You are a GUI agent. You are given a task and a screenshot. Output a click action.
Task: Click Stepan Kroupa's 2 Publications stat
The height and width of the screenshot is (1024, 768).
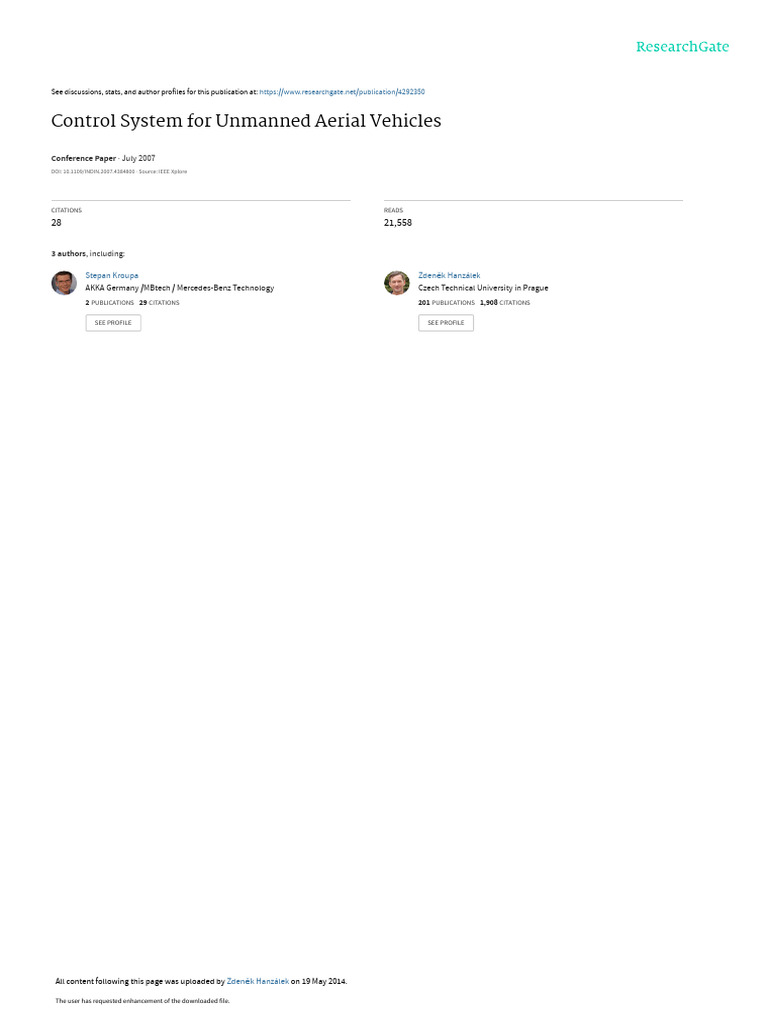(x=110, y=303)
